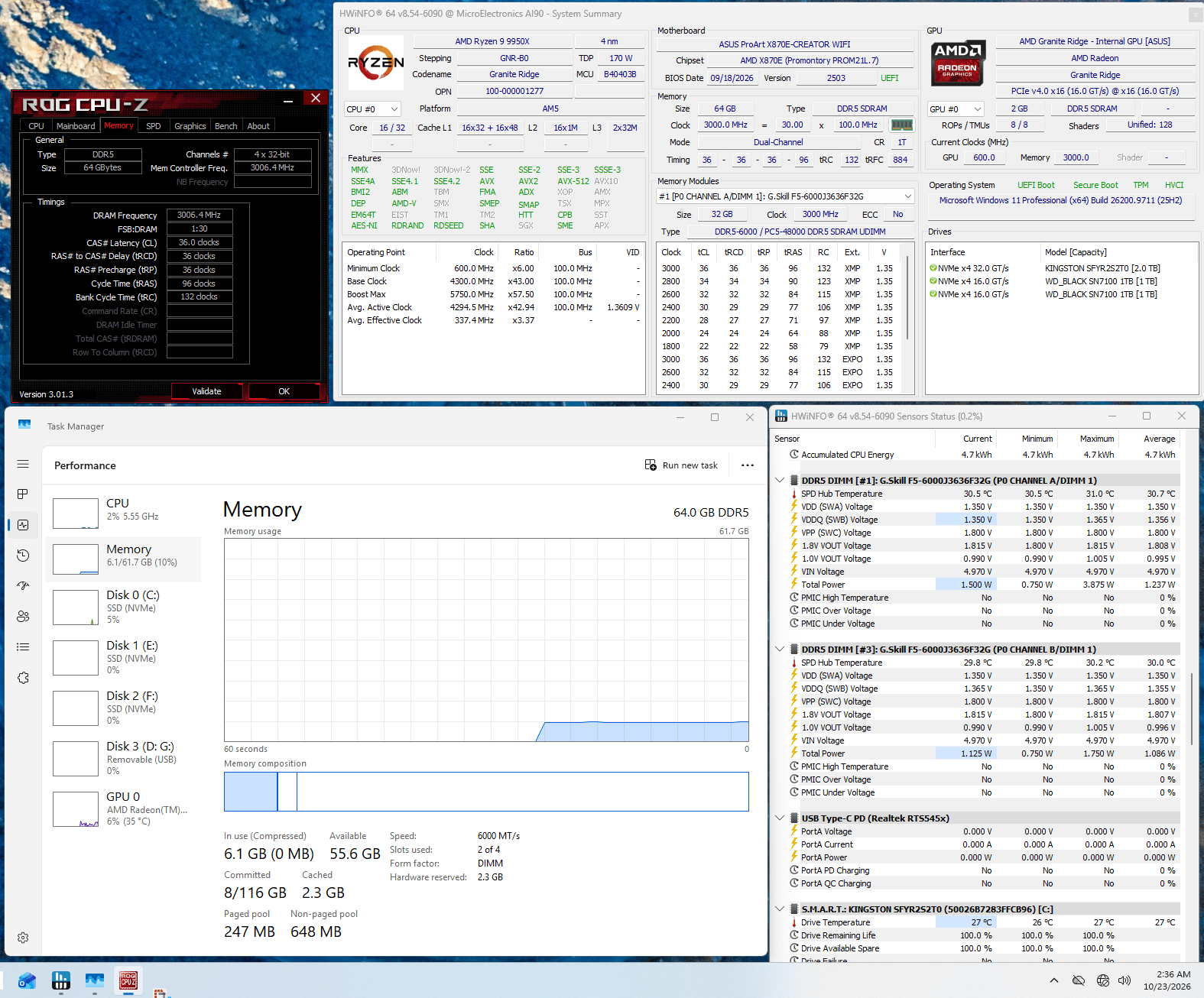Click Run new task button
This screenshot has height=998, width=1204.
pyautogui.click(x=681, y=465)
